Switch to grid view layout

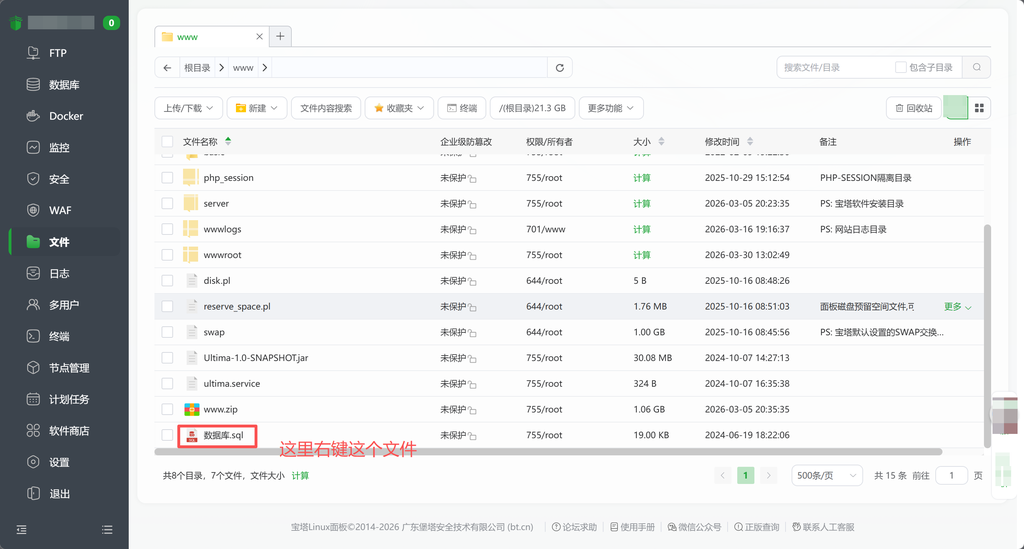tap(979, 108)
